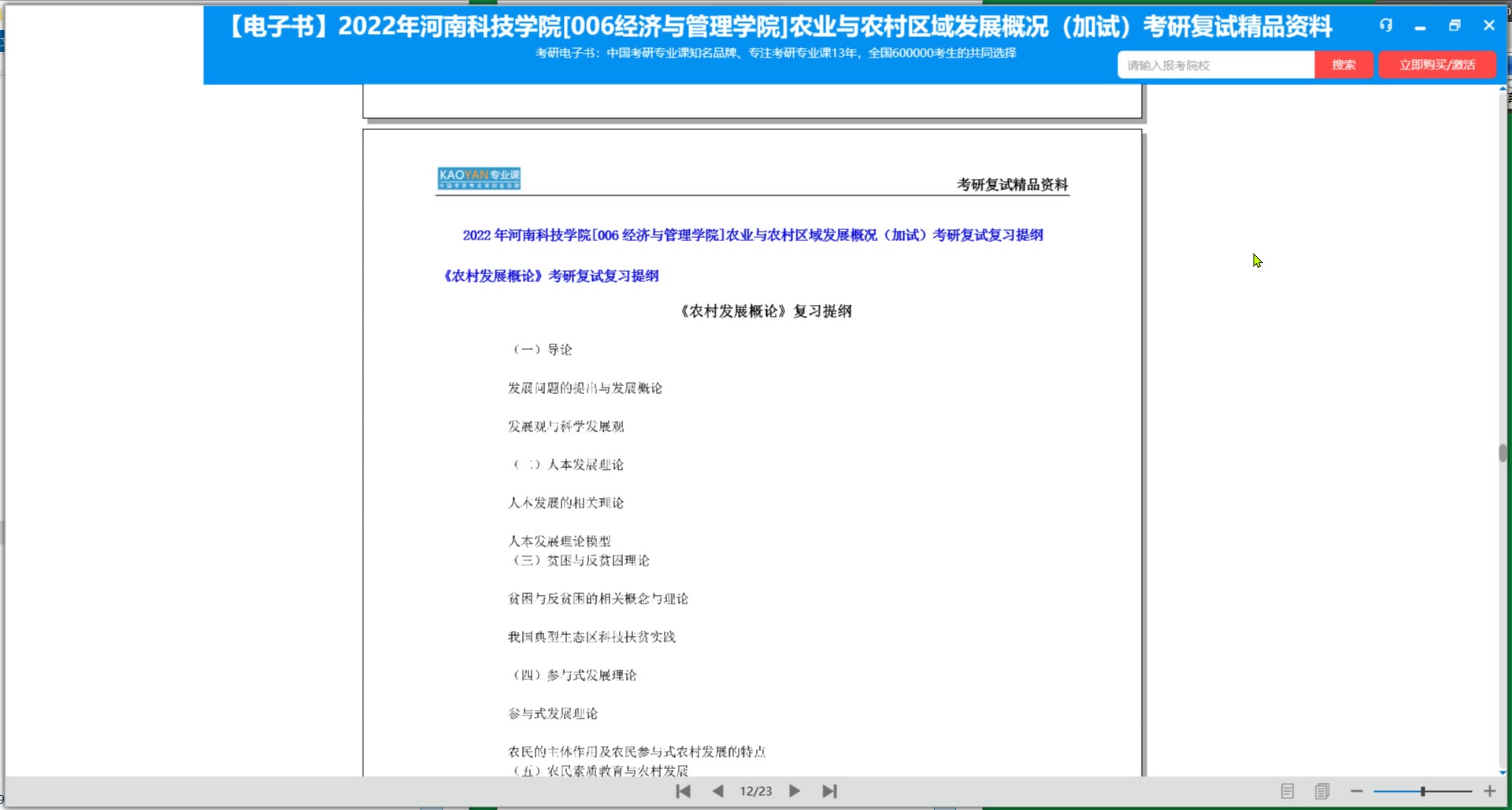Jump to the last page icon
The image size is (1512, 810).
pyautogui.click(x=829, y=791)
